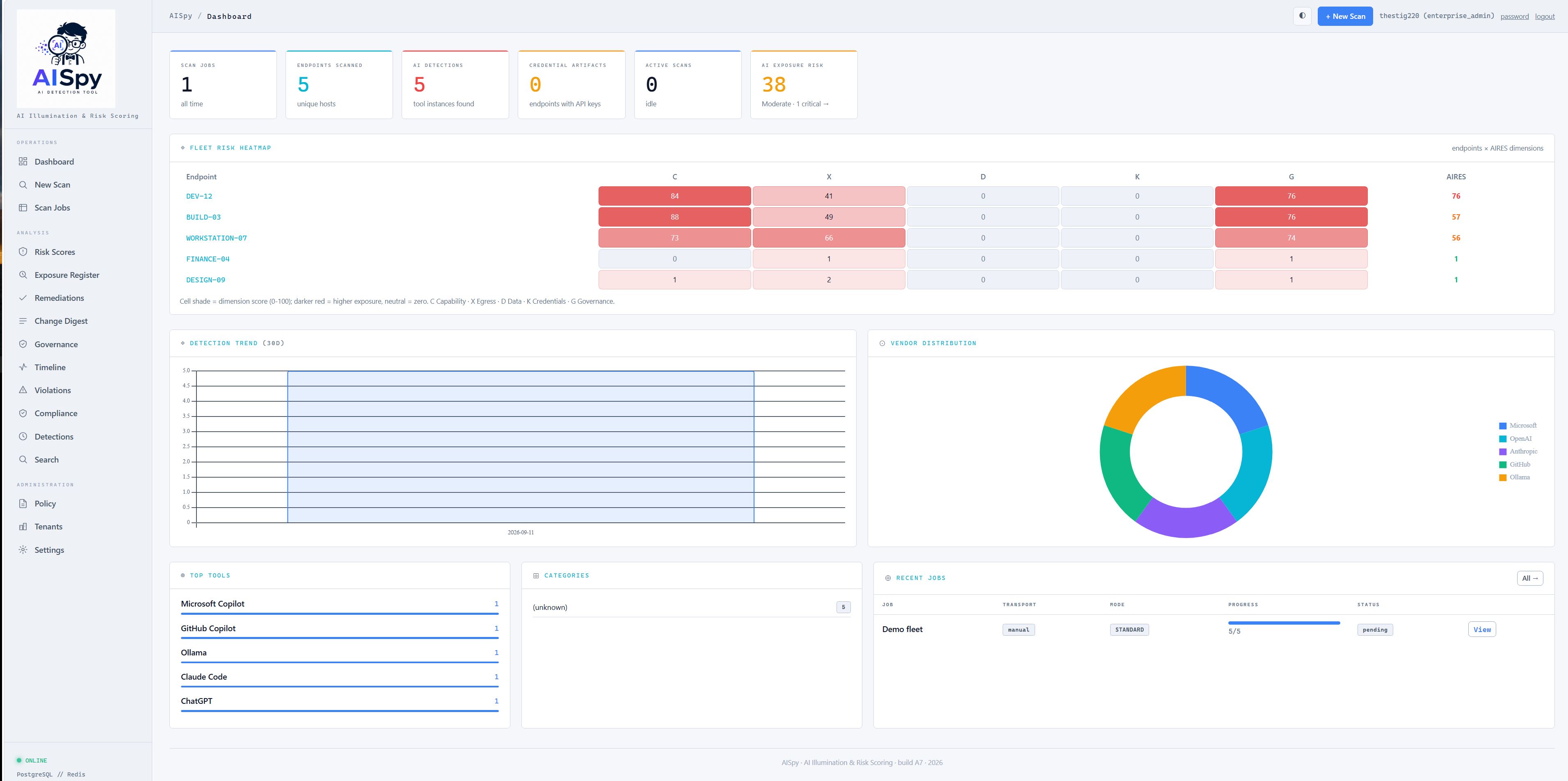Open All recent jobs button

1530,578
